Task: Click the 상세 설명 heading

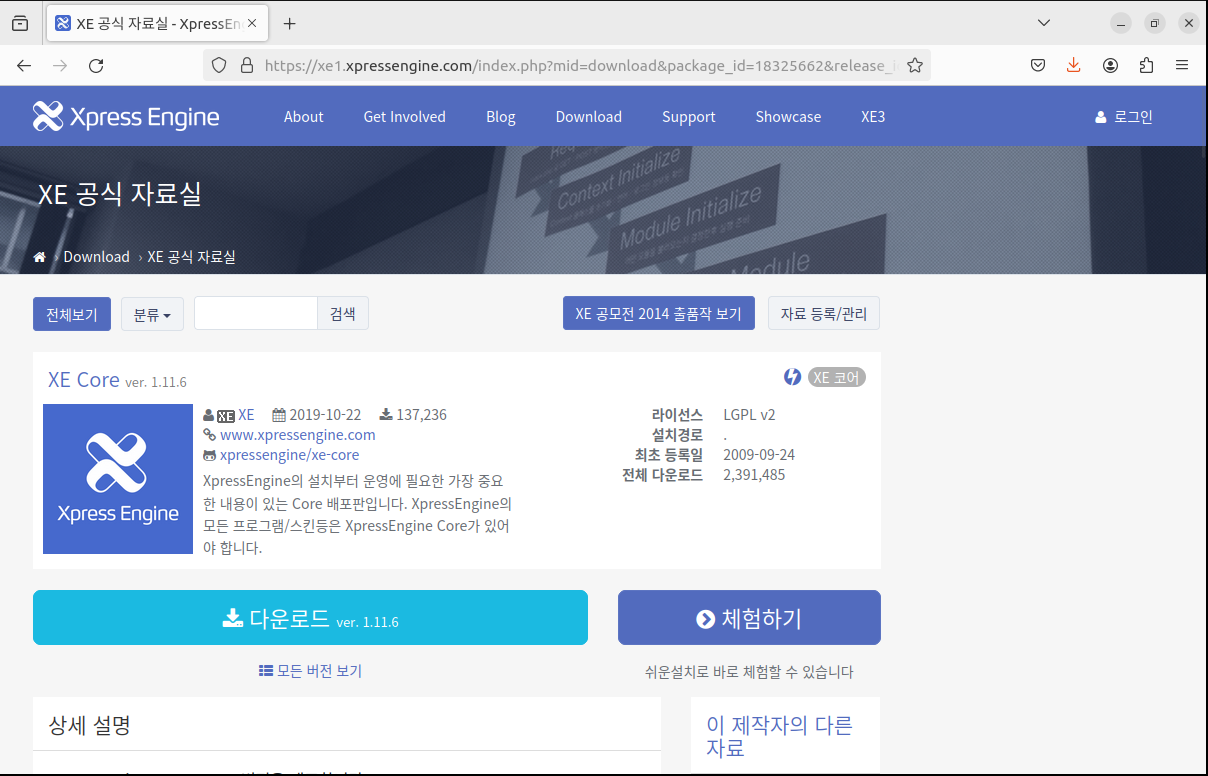Action: 90,725
